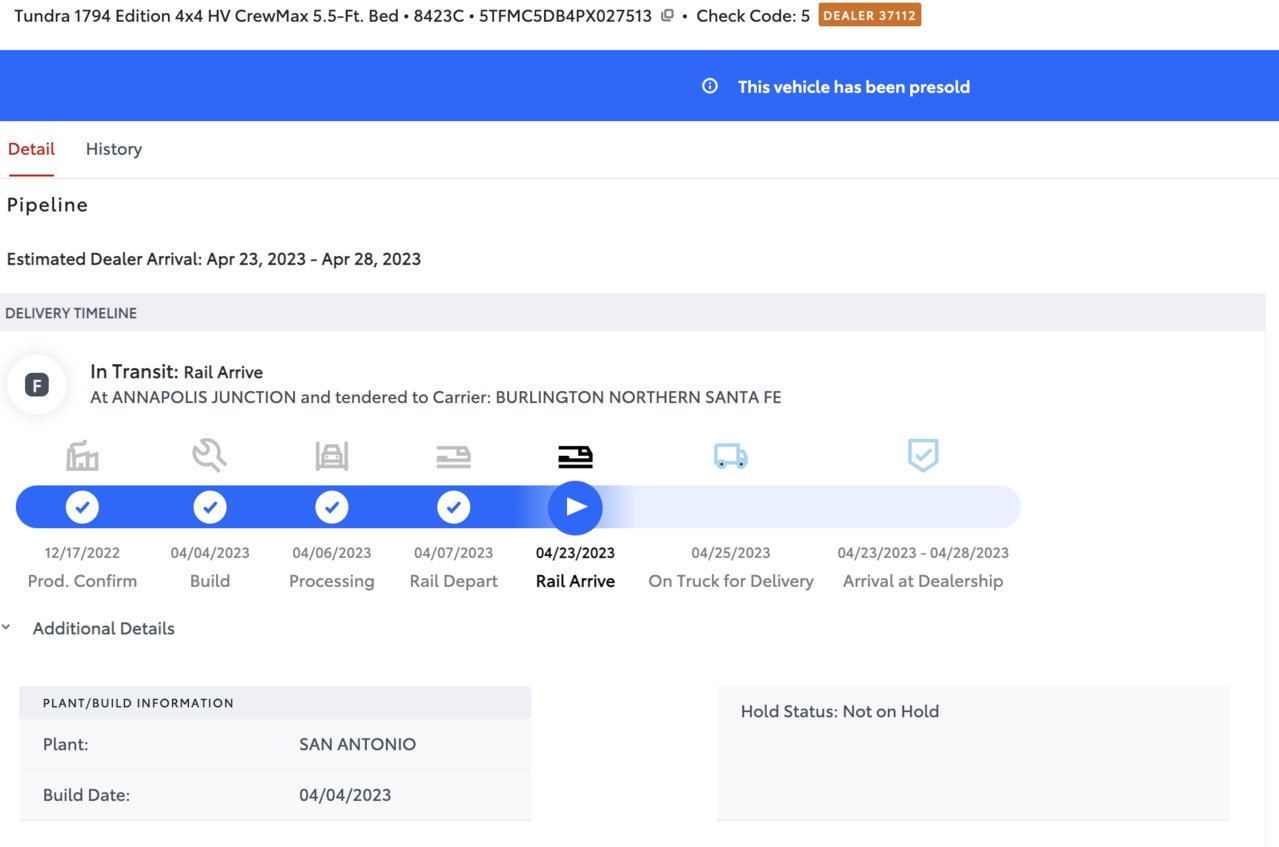
Task: Click the 04/23/2023 - 04/28/2023 arrival range on the timeline
Action: click(x=923, y=553)
